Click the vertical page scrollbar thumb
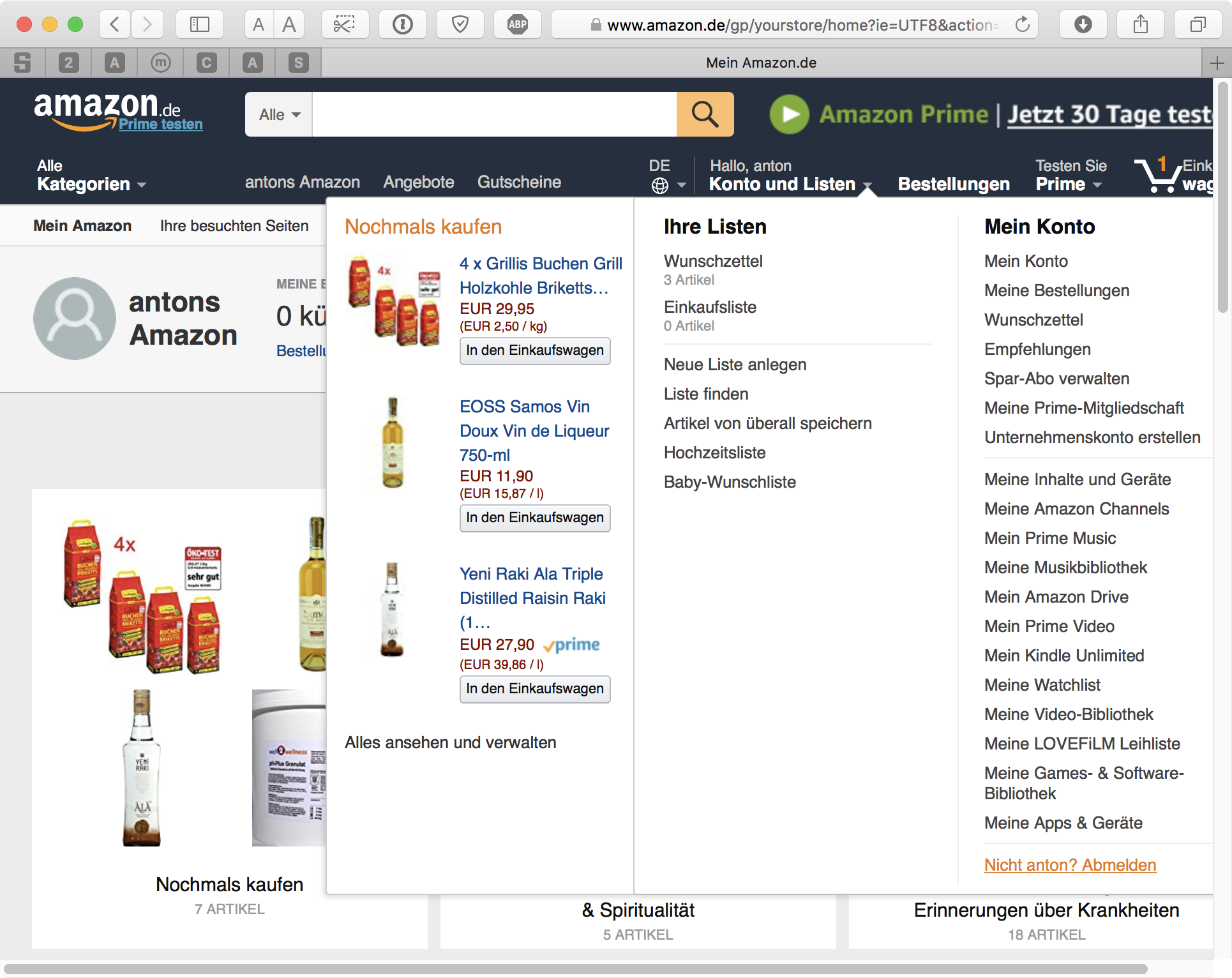 pos(1222,197)
